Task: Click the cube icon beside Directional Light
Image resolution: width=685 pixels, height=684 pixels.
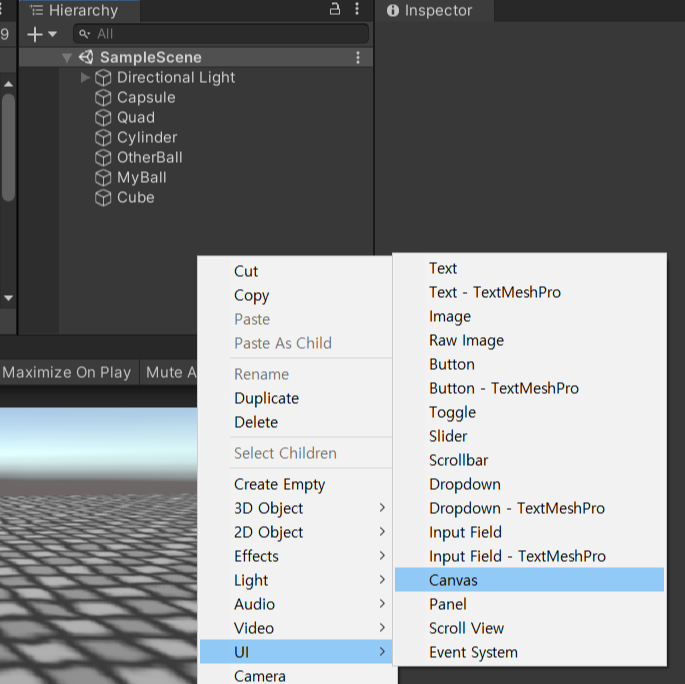Action: 103,78
